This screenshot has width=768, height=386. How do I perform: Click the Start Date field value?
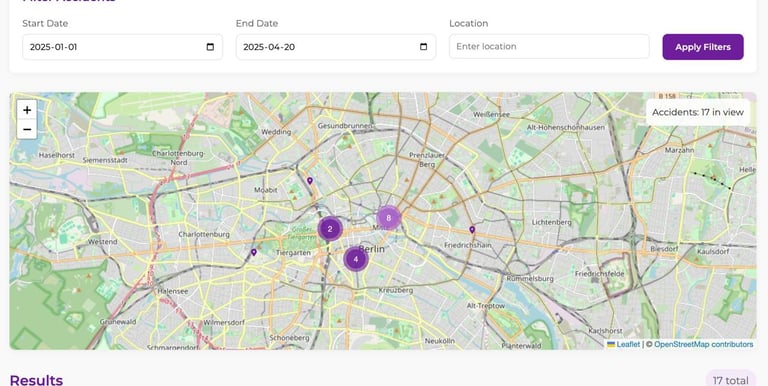[x=53, y=47]
